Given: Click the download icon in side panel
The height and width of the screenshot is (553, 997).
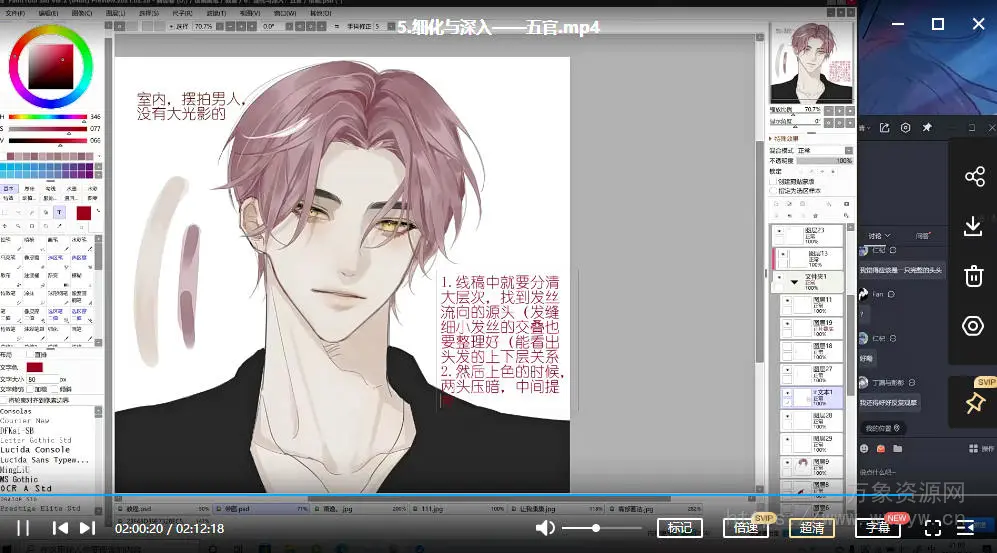Looking at the screenshot, I should point(973,227).
